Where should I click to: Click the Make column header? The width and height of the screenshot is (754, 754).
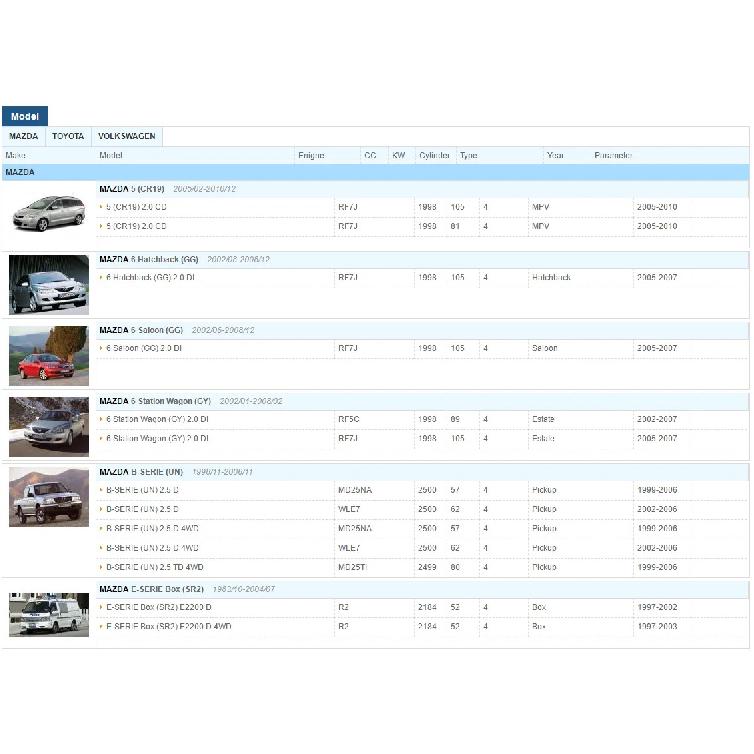tap(15, 155)
